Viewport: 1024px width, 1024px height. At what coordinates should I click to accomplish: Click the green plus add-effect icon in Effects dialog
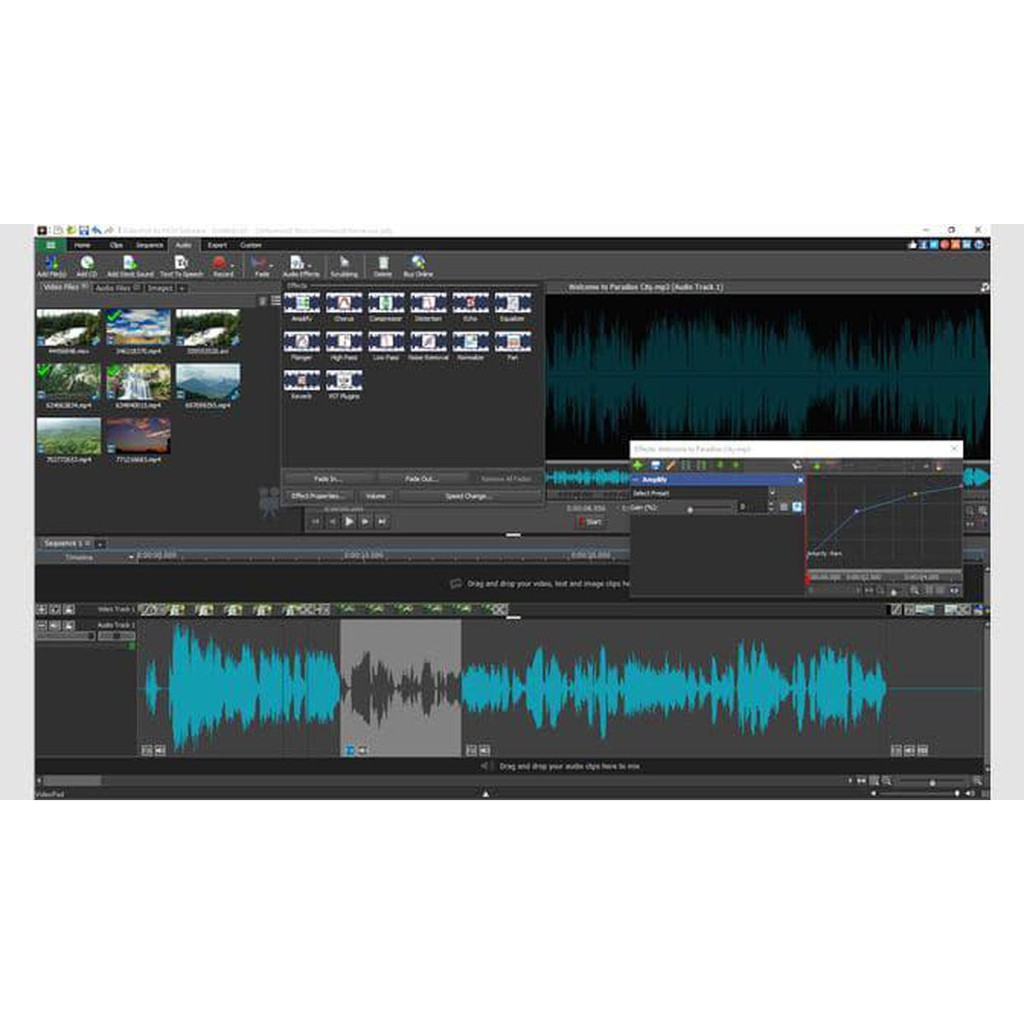coord(638,466)
